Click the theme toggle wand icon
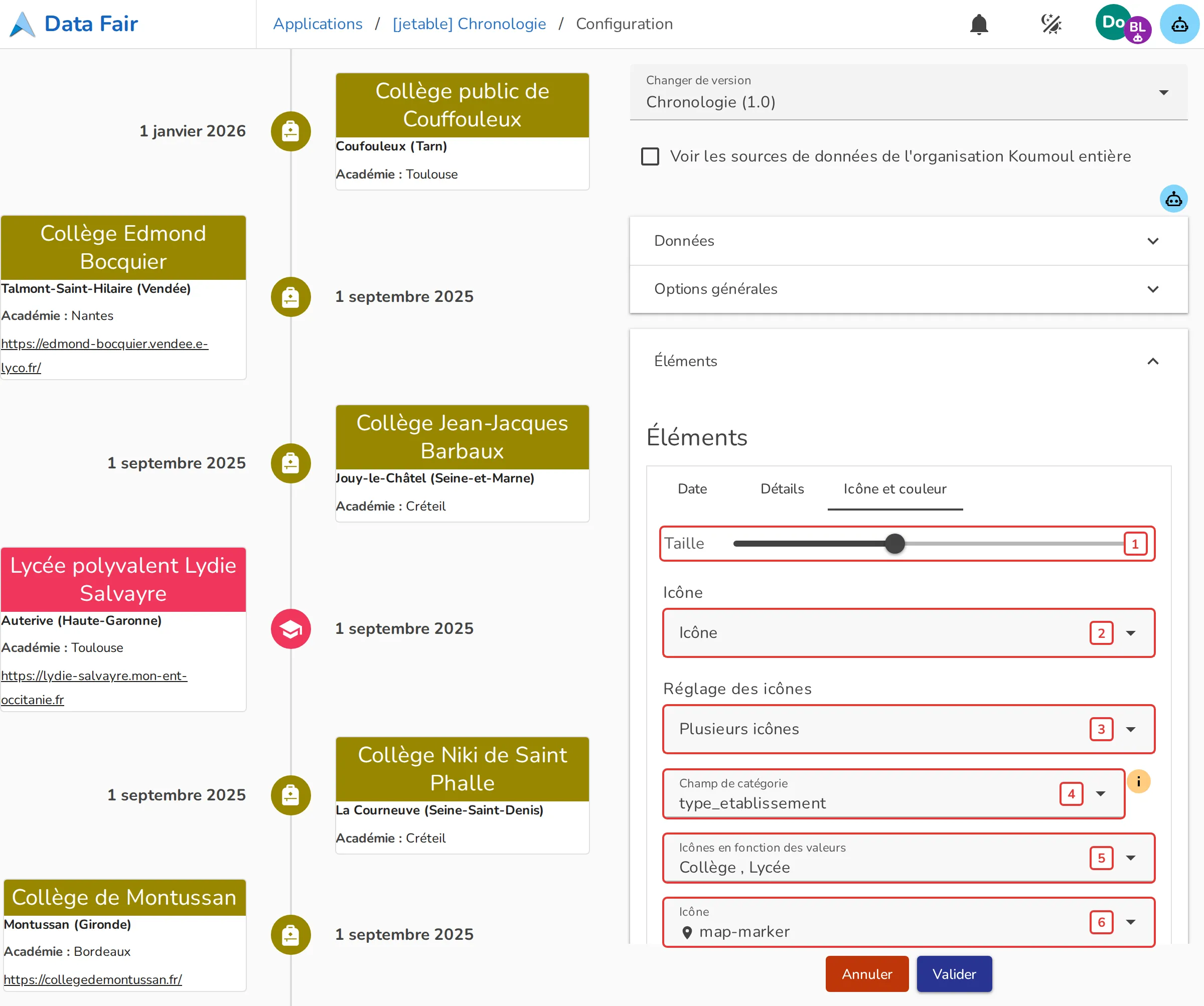 (x=1051, y=24)
